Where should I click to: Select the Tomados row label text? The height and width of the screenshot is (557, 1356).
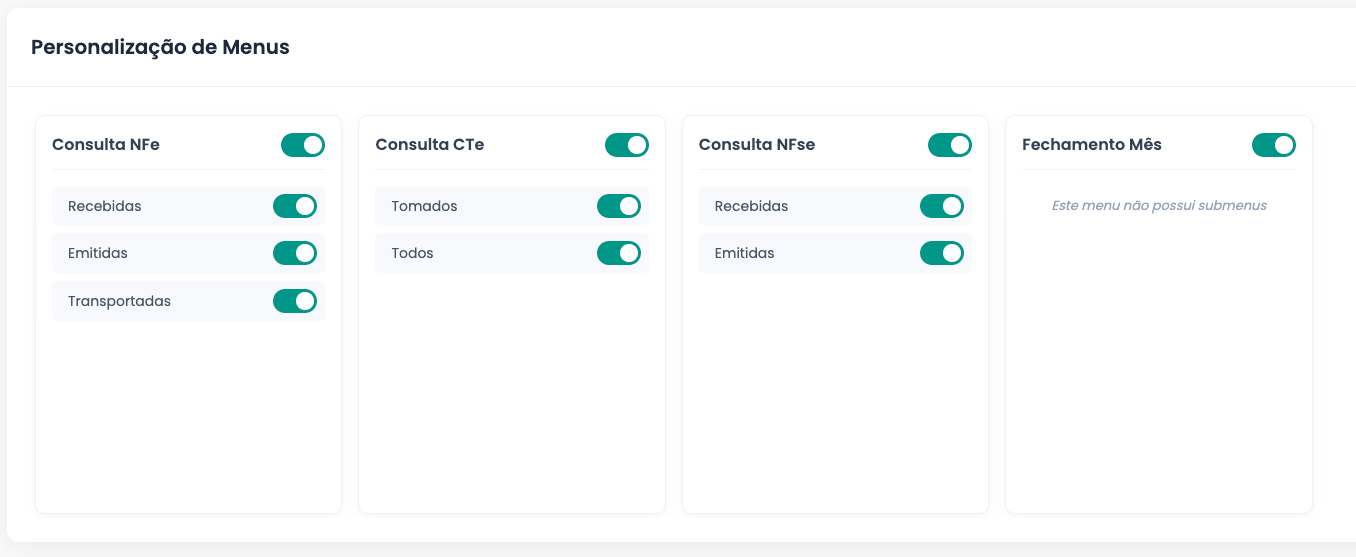[x=424, y=206]
